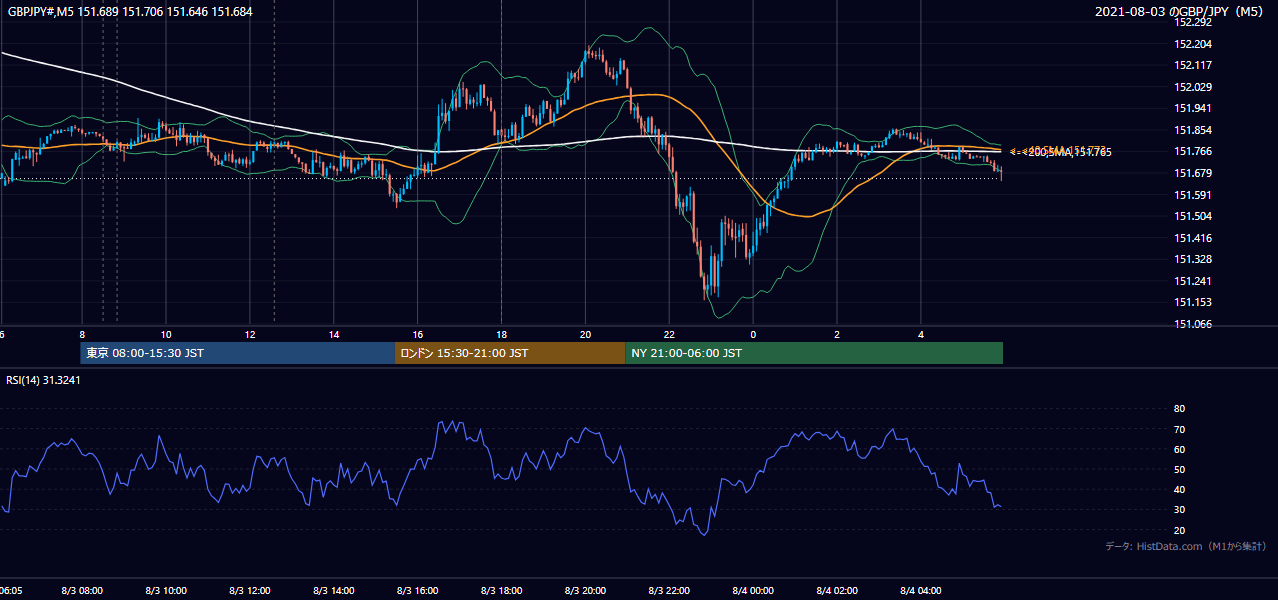Image resolution: width=1278 pixels, height=600 pixels.
Task: Click the 151.679 price axis label
Action: point(1194,173)
